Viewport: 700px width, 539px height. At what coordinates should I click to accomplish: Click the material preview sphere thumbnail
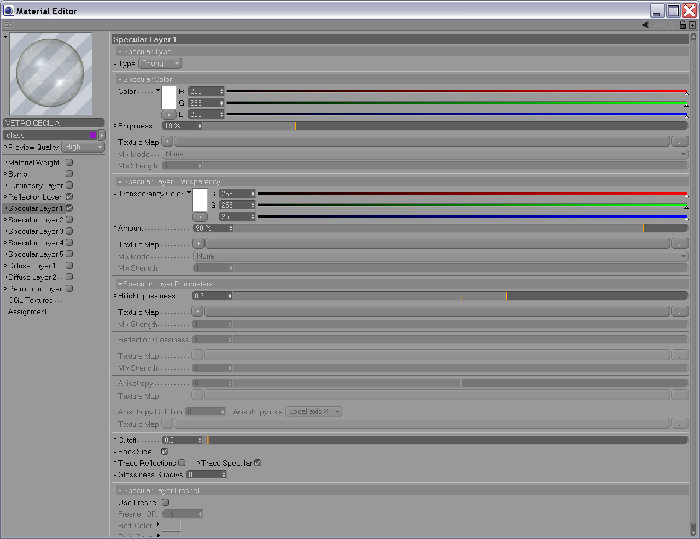[x=50, y=74]
